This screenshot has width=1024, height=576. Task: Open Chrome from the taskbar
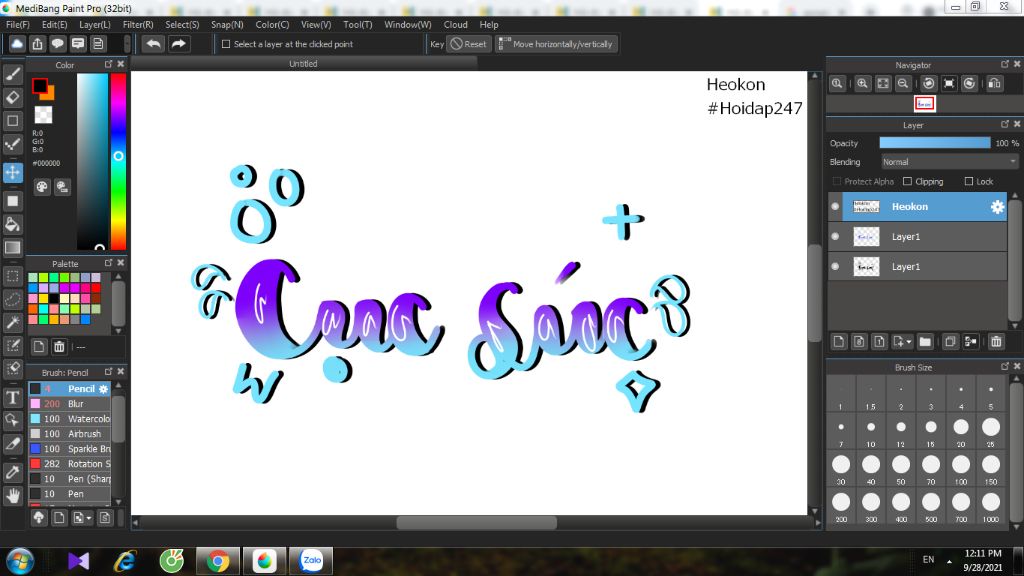coord(218,561)
